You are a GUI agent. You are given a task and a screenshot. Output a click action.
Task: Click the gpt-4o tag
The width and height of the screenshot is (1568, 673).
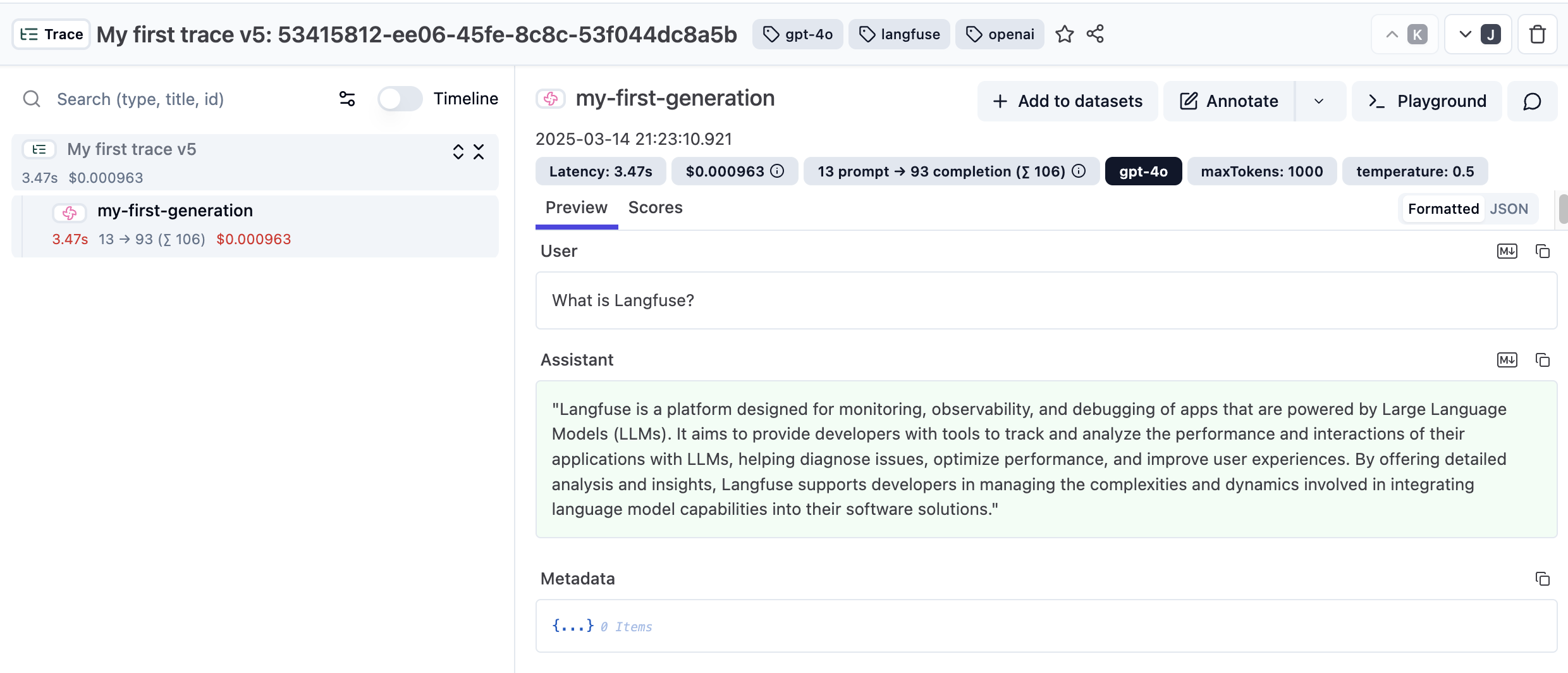[798, 34]
